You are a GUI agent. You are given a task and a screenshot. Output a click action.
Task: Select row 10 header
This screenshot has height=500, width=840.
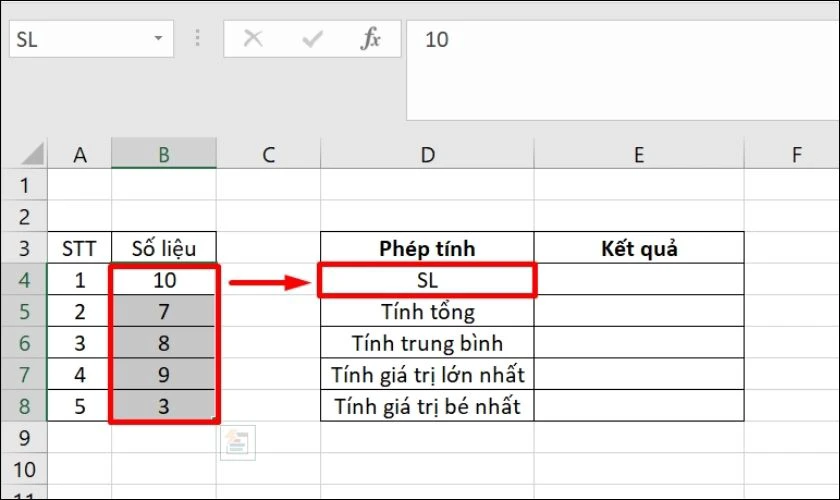(24, 469)
